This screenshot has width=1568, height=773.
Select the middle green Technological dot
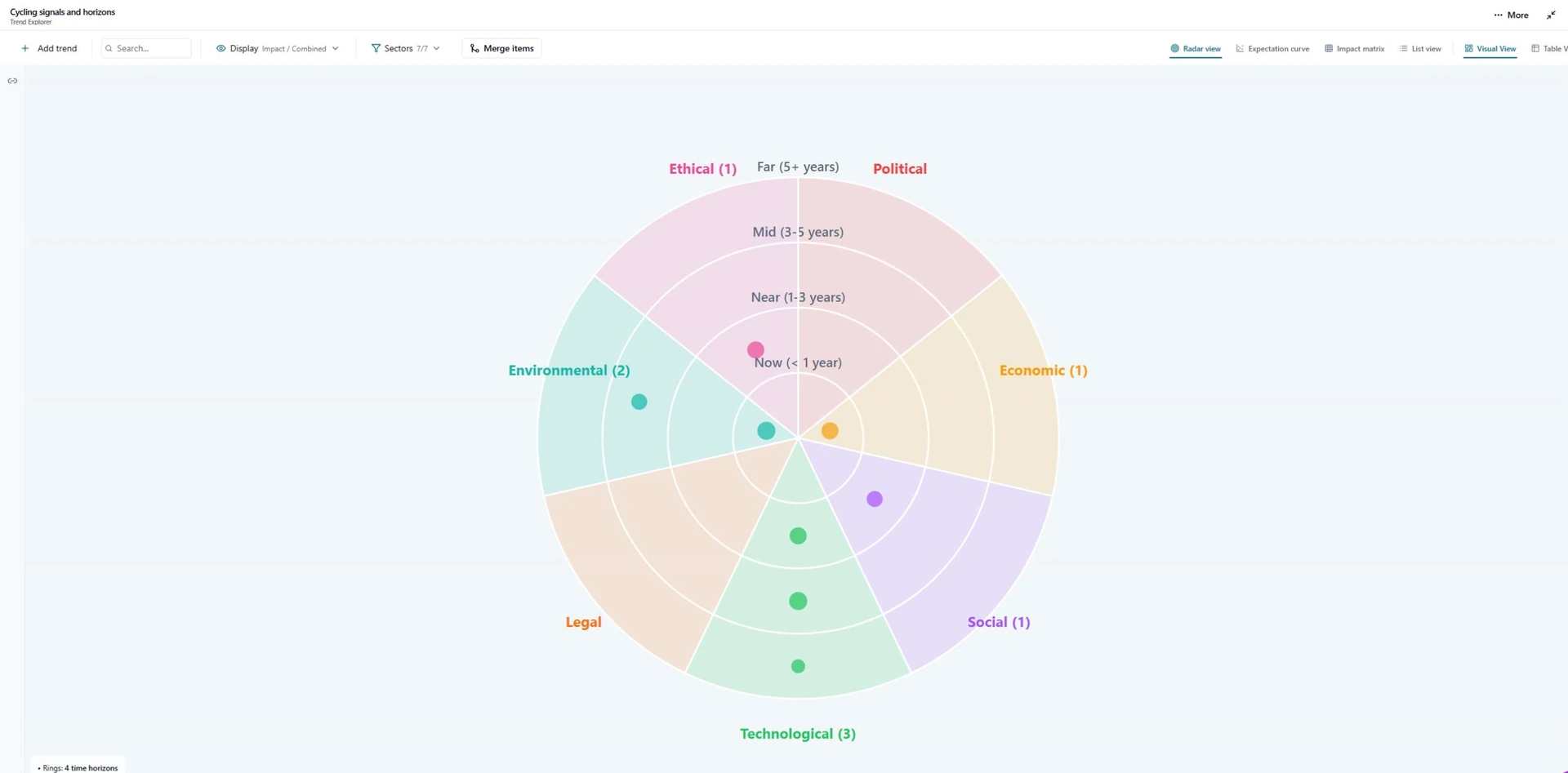[799, 602]
